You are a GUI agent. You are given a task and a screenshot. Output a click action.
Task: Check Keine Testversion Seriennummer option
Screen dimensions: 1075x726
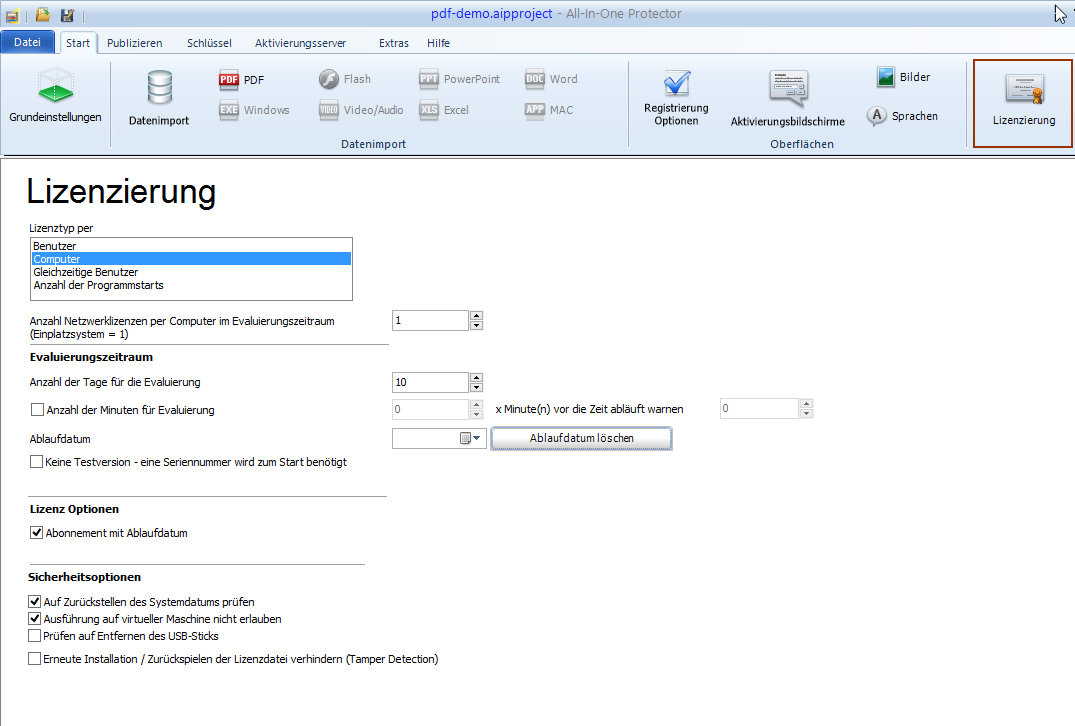(37, 462)
